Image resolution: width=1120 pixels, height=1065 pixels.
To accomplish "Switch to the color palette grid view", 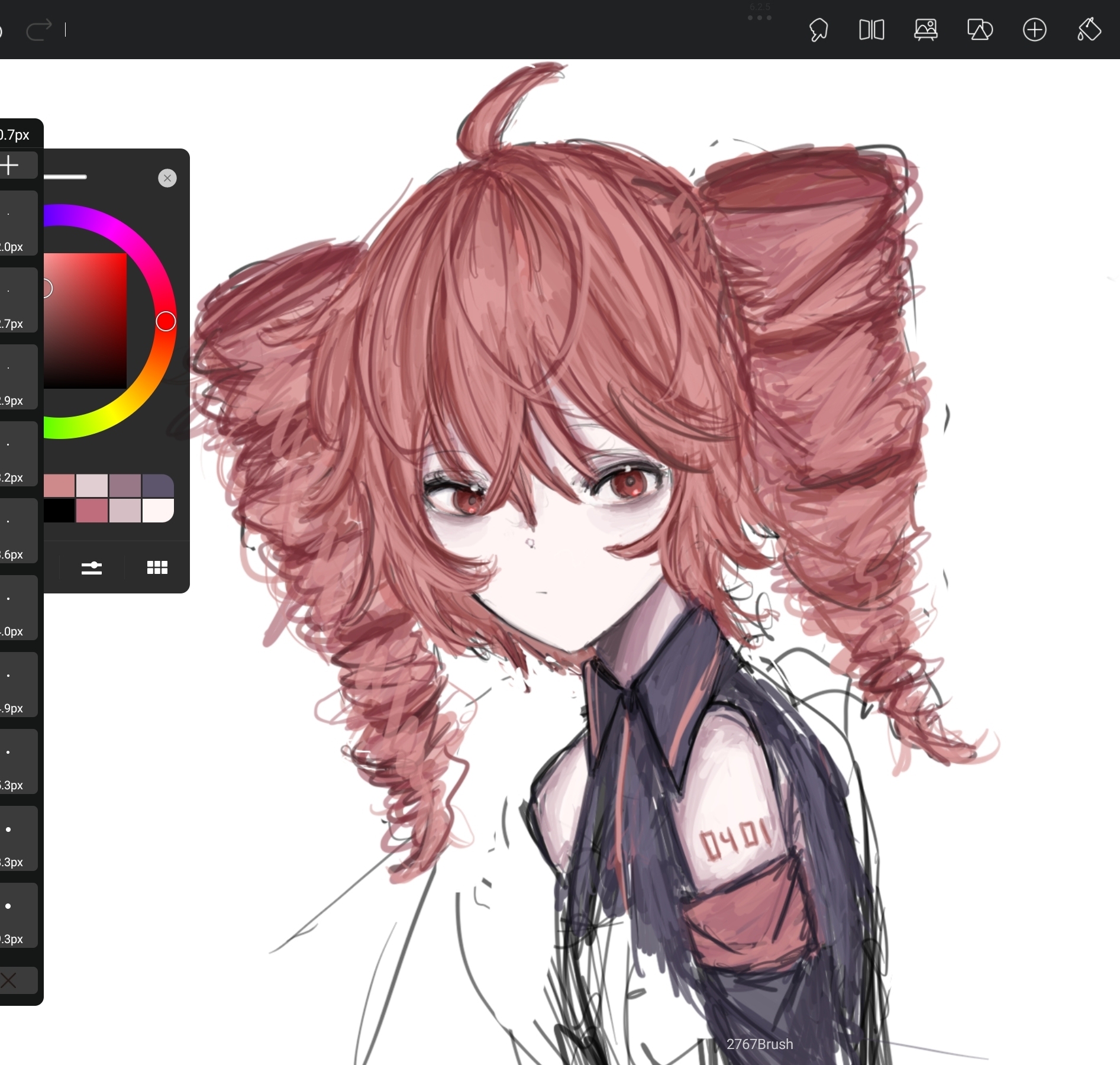I will (x=157, y=568).
